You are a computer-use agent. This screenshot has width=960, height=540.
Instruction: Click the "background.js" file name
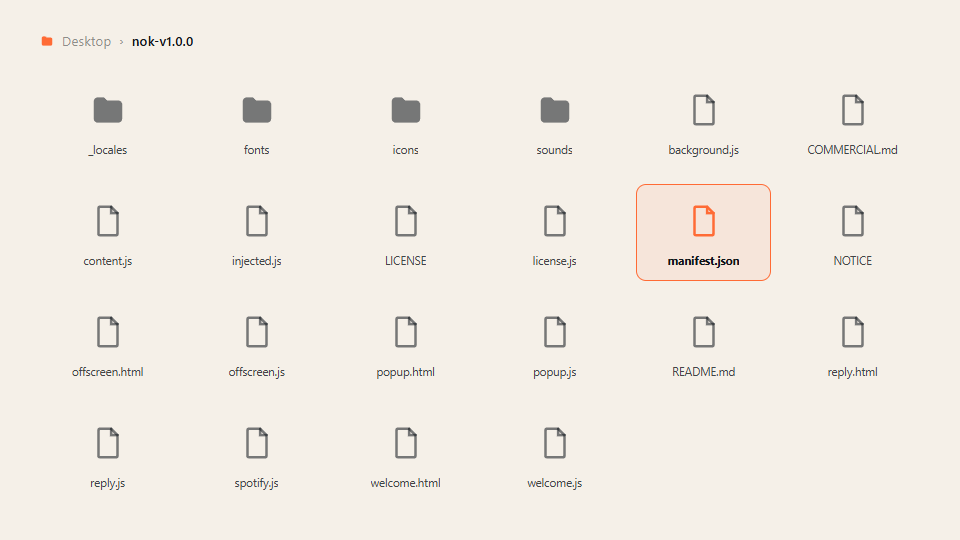click(703, 150)
